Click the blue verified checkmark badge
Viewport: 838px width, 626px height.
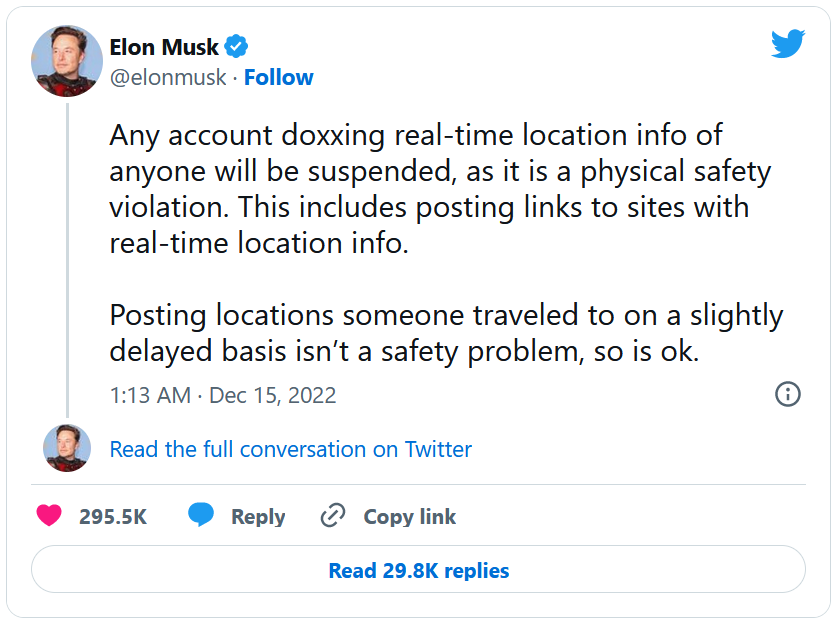(237, 46)
